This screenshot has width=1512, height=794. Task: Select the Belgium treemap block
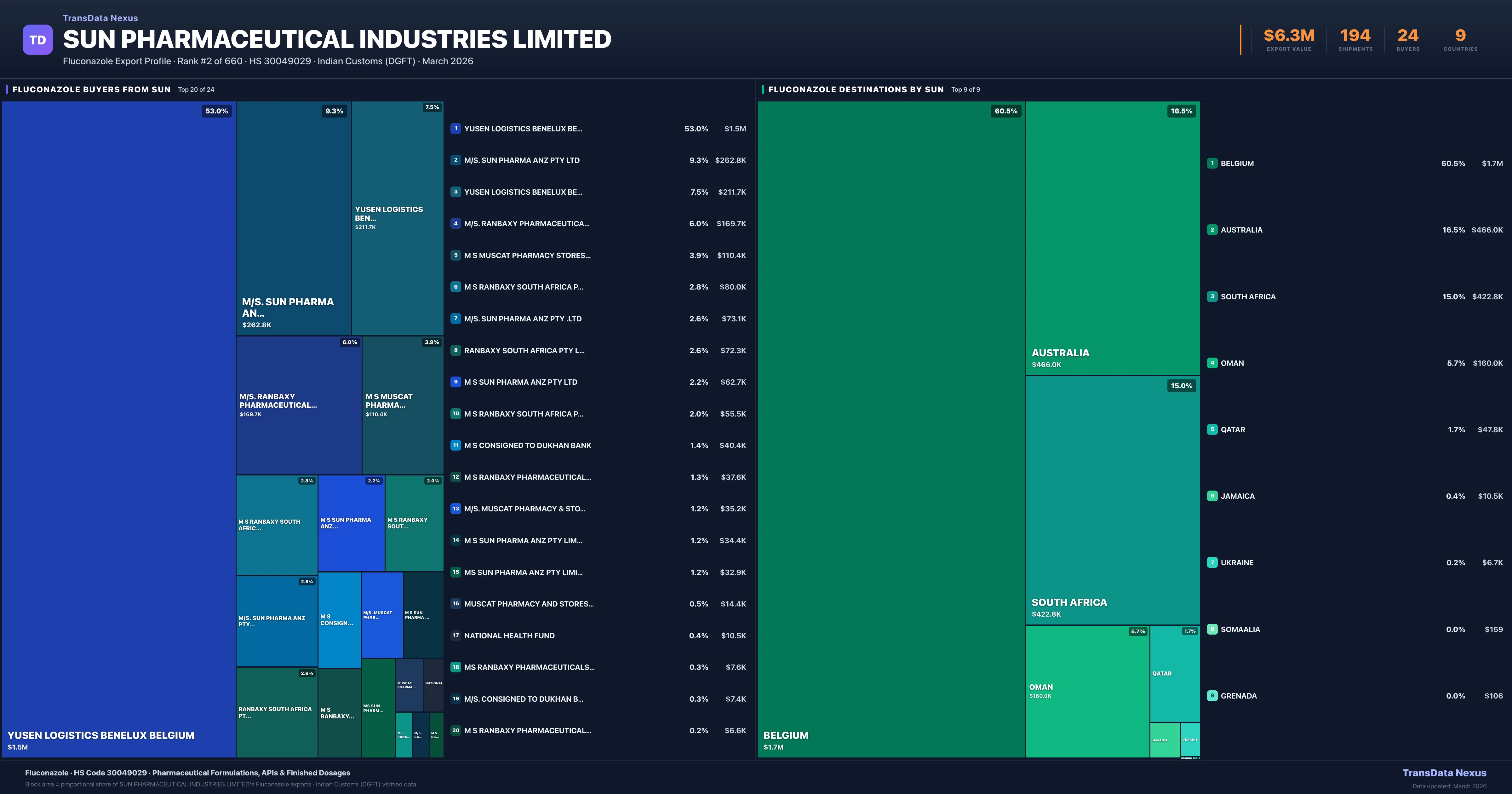click(x=891, y=429)
